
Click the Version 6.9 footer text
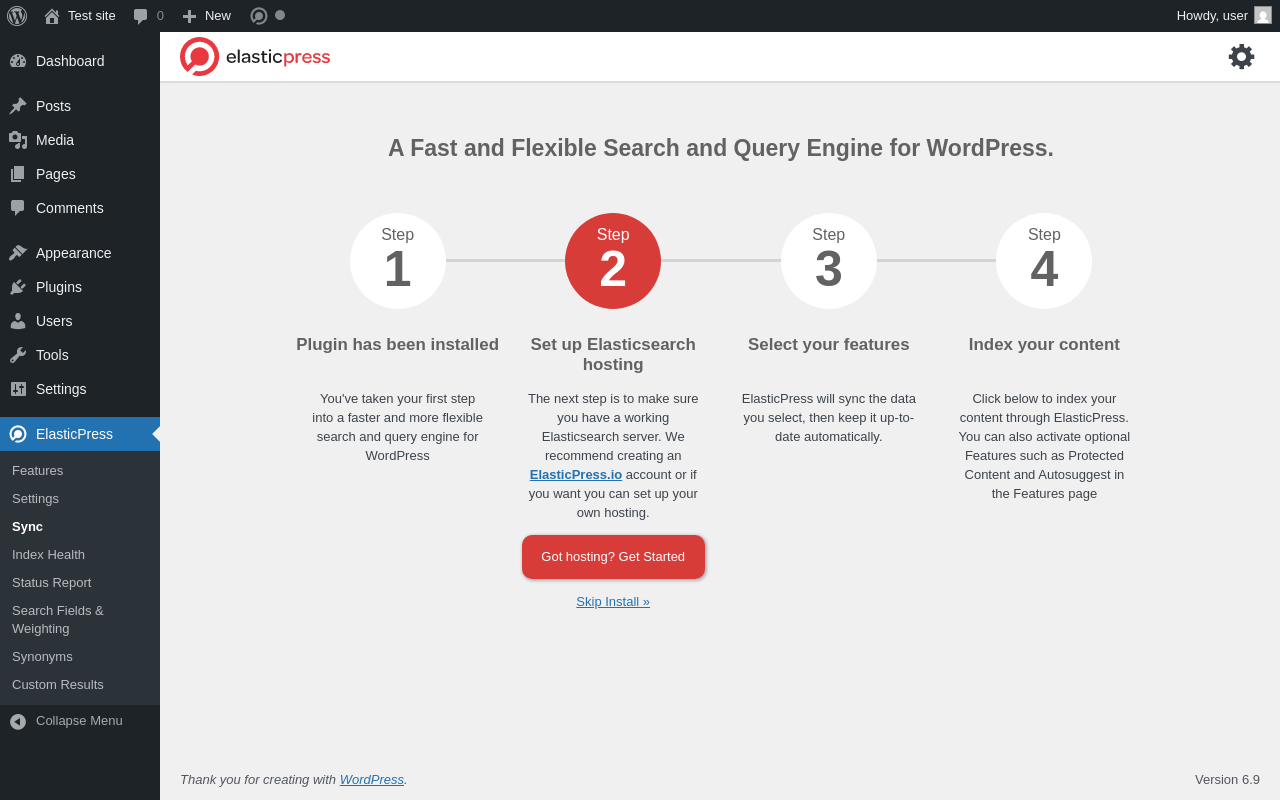click(1227, 780)
